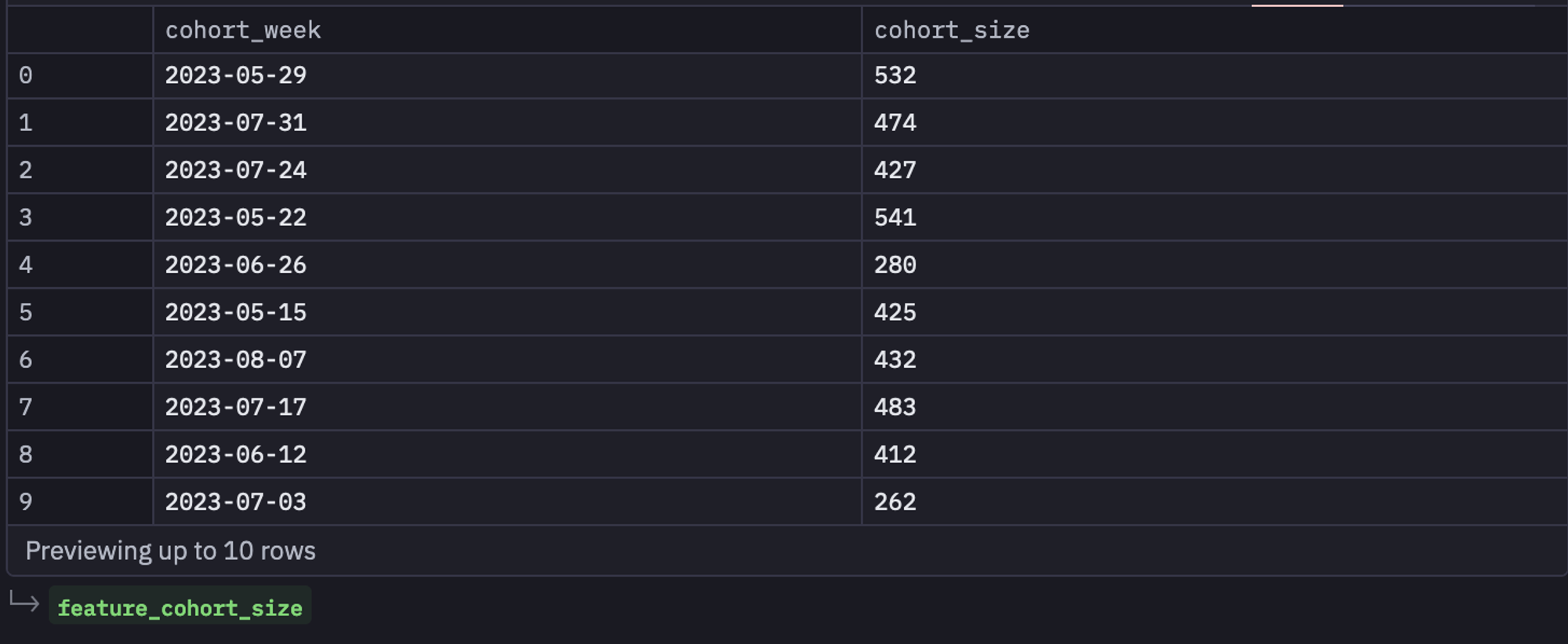Select the date cell 2023-08-07
The height and width of the screenshot is (644, 1568).
pyautogui.click(x=507, y=360)
